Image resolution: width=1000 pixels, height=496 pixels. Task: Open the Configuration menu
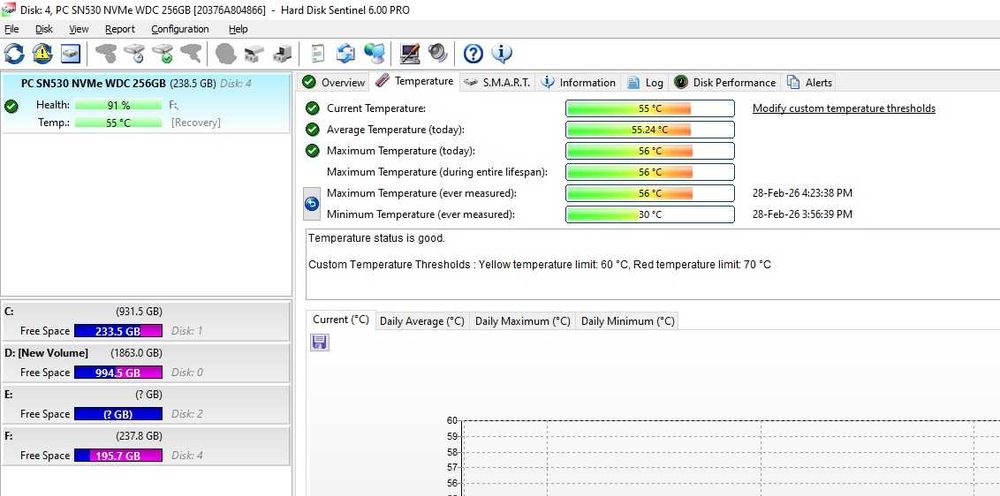point(180,29)
